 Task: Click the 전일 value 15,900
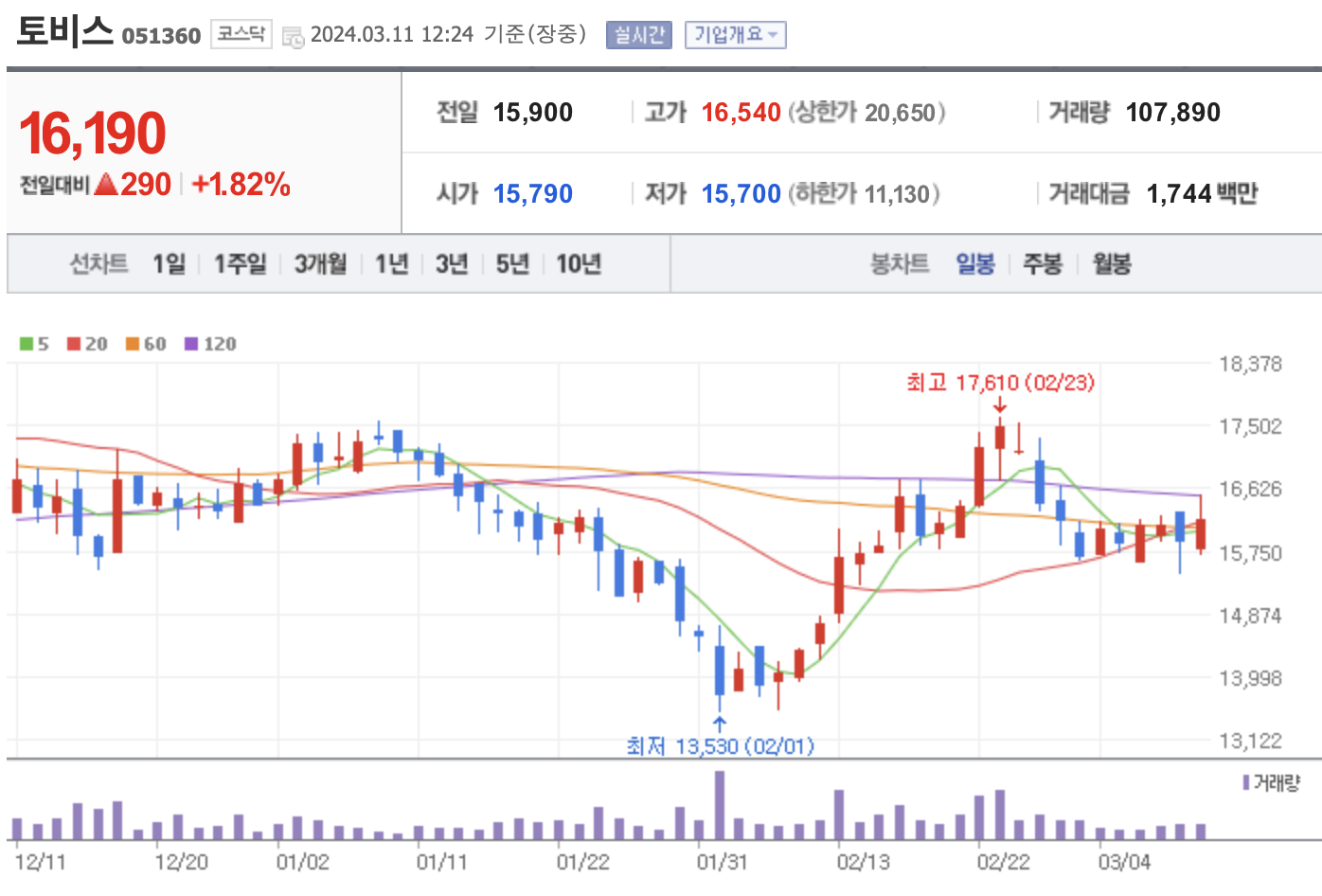533,113
